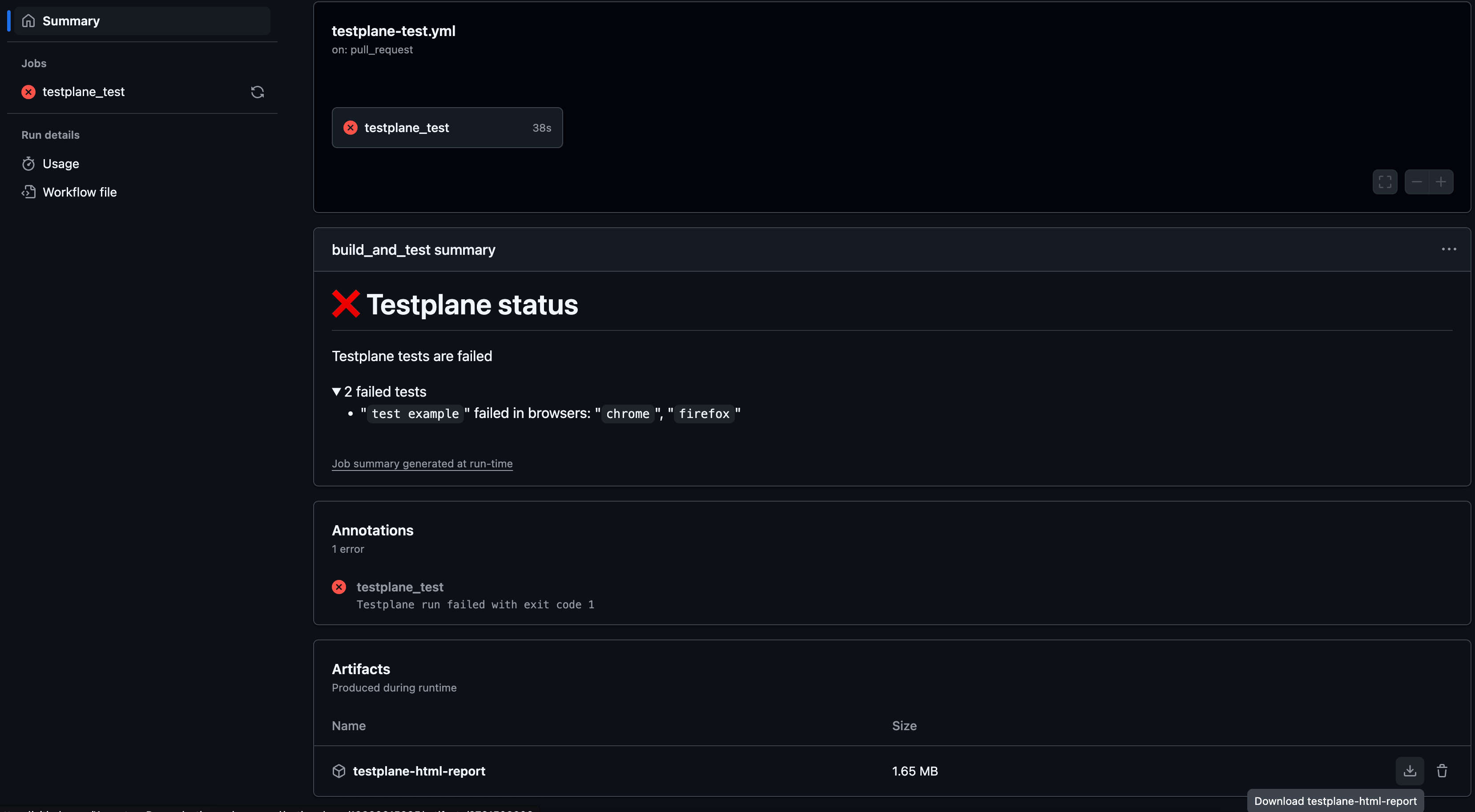Open the testplane_test annotation error
This screenshot has height=812, width=1475.
coord(400,587)
